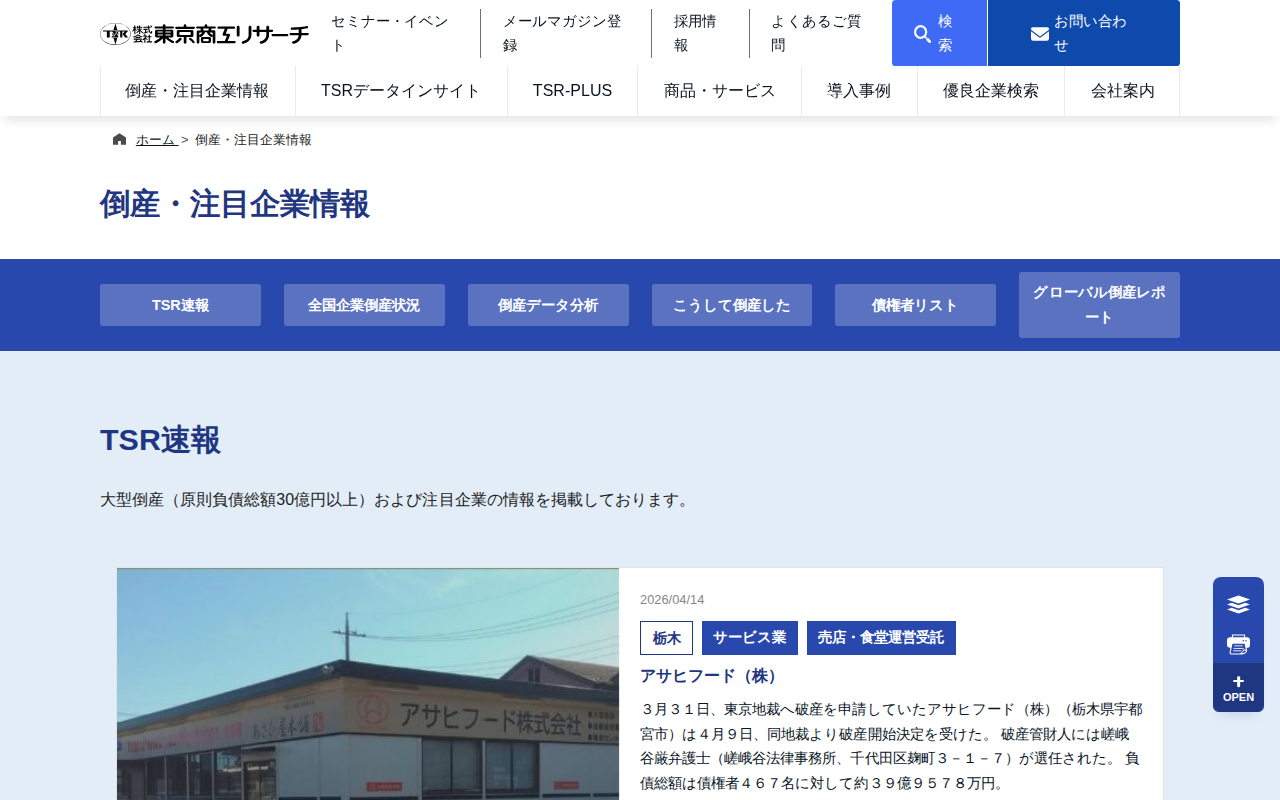This screenshot has height=800, width=1280.
Task: Open the 導入事例 menu
Action: 859,91
